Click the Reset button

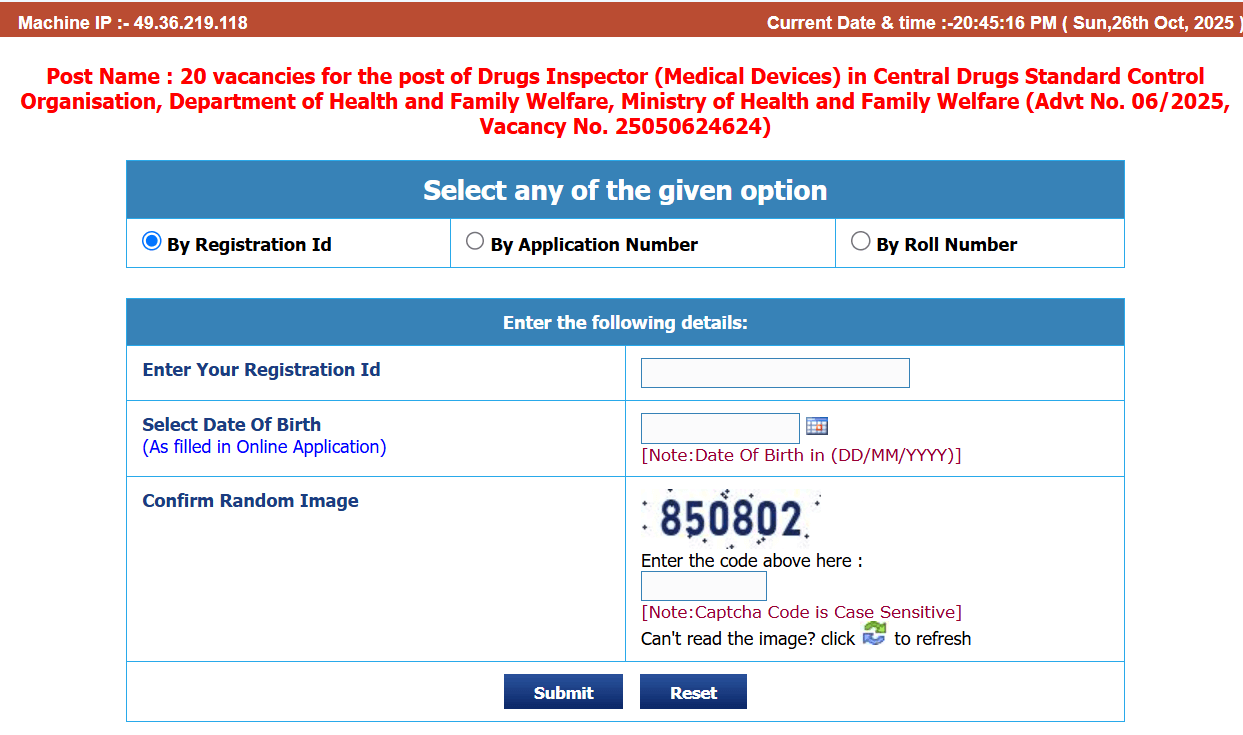pyautogui.click(x=693, y=691)
